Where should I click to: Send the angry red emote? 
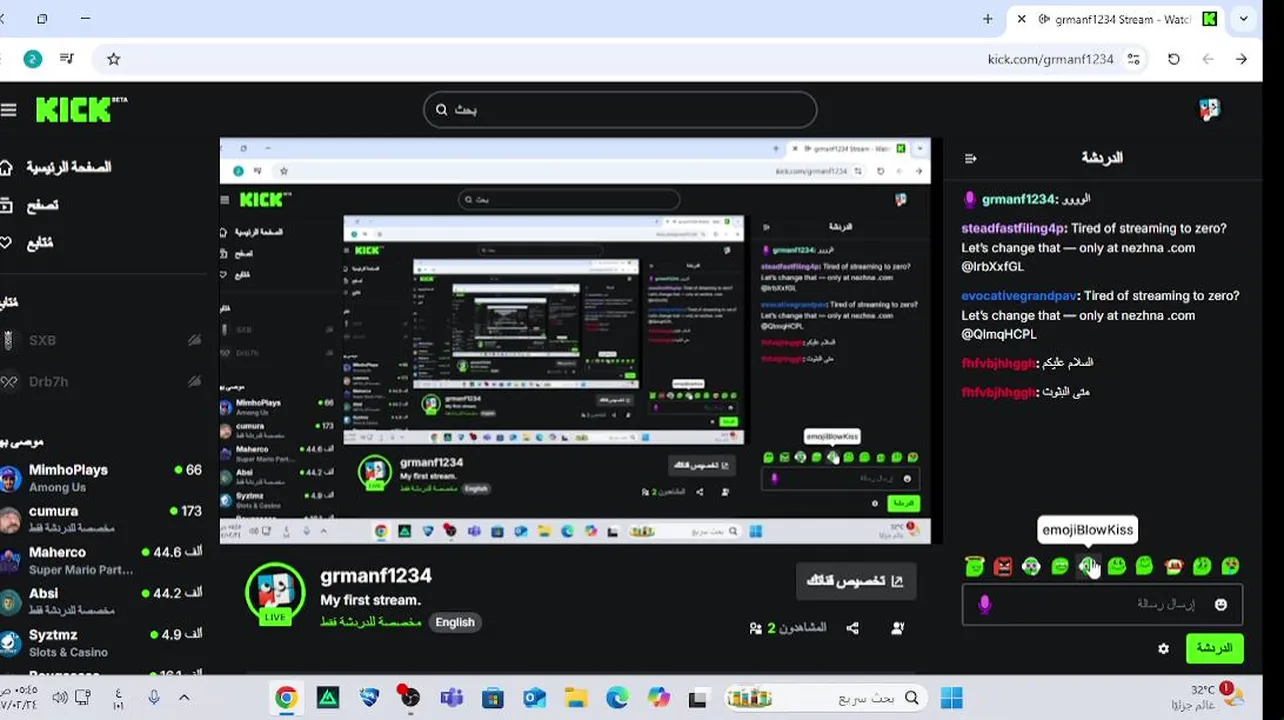(x=1003, y=567)
